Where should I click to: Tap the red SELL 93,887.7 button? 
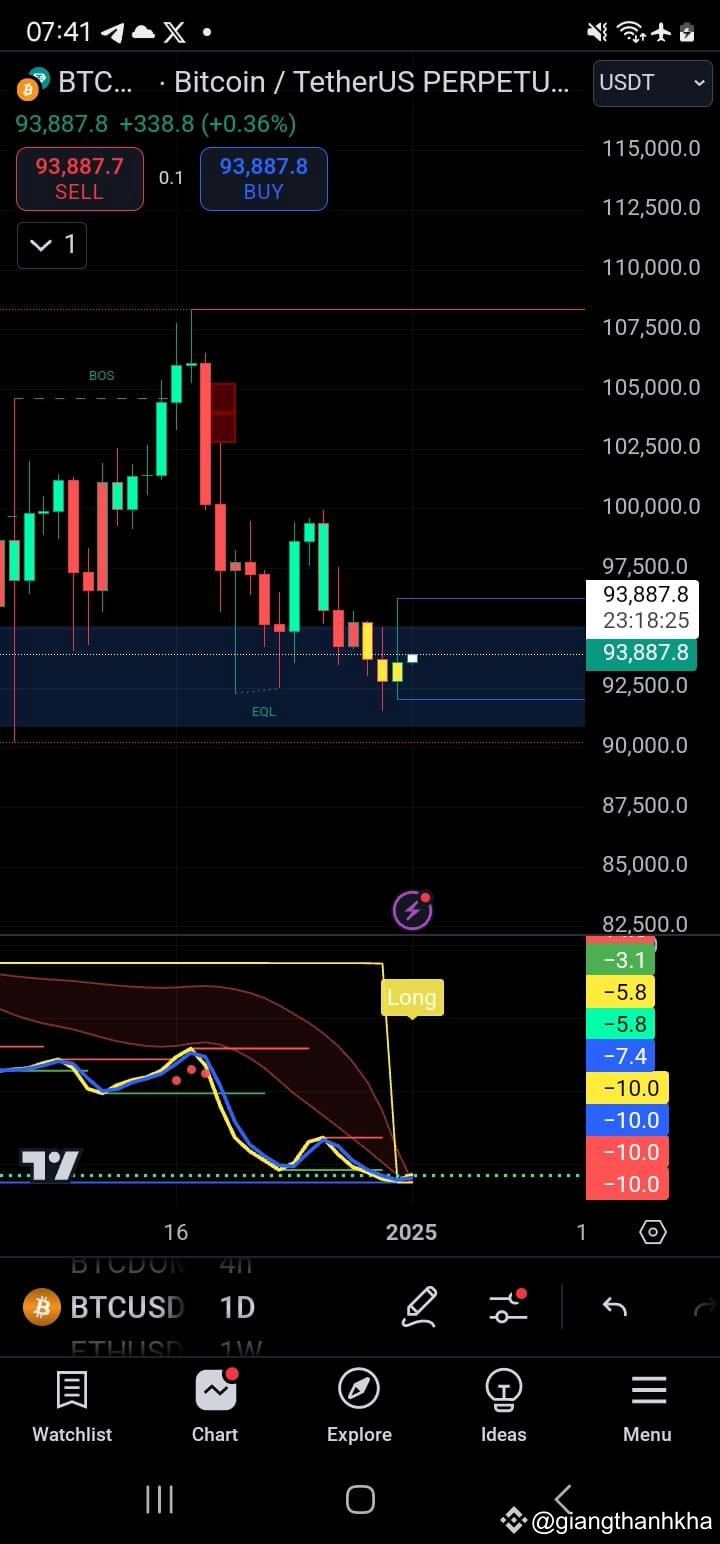(80, 179)
